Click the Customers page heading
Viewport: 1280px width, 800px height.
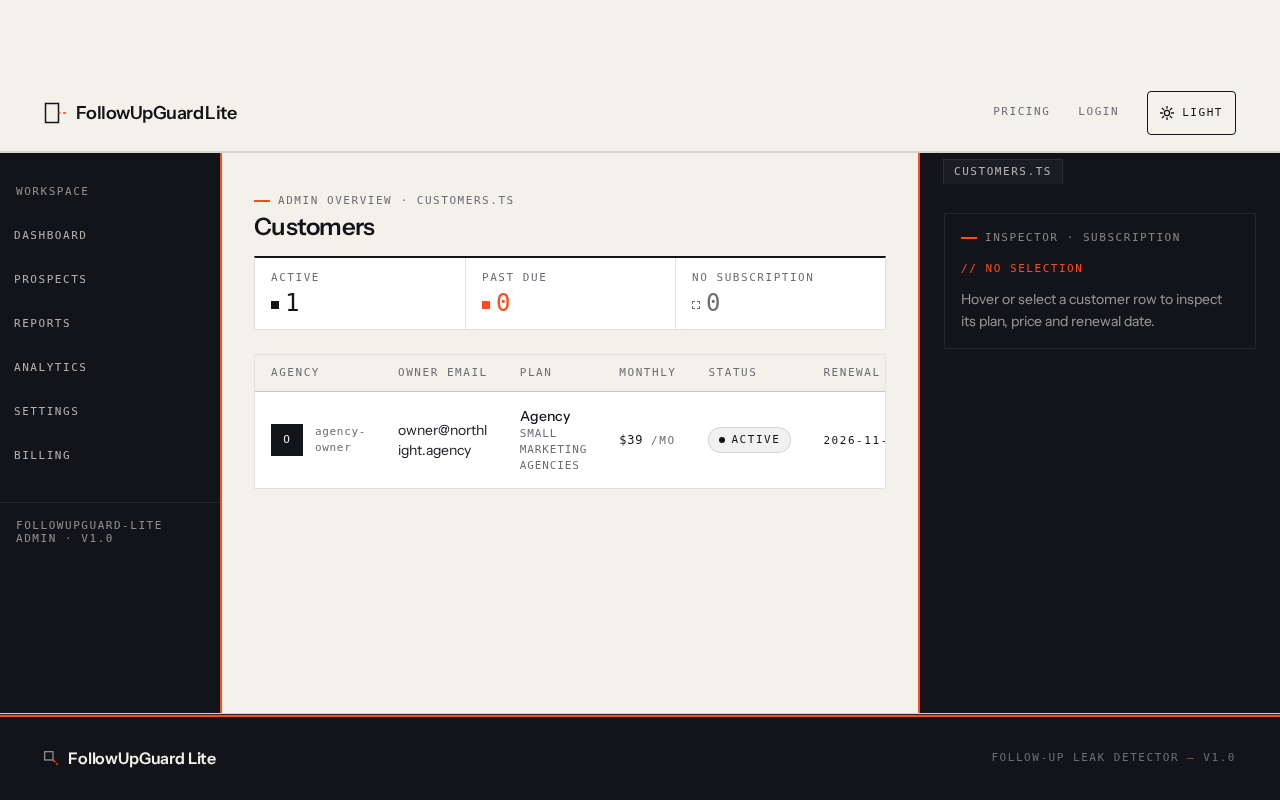314,227
